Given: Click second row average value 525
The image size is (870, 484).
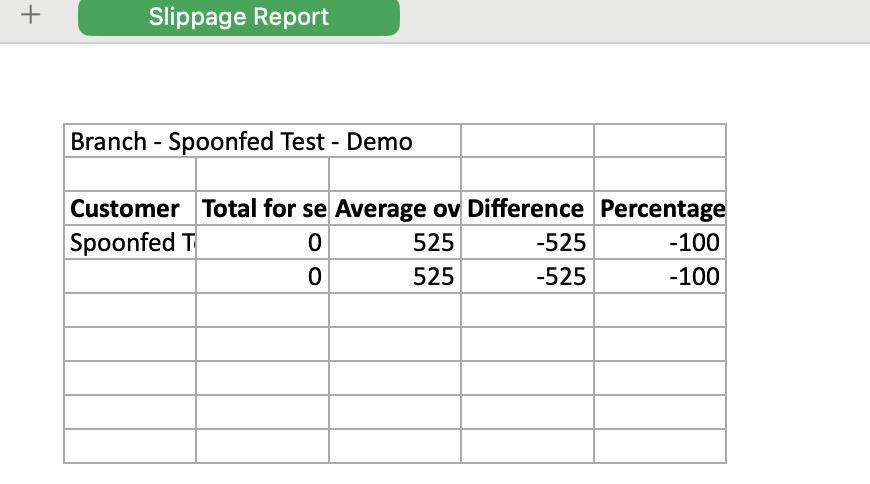Looking at the screenshot, I should click(x=395, y=276).
